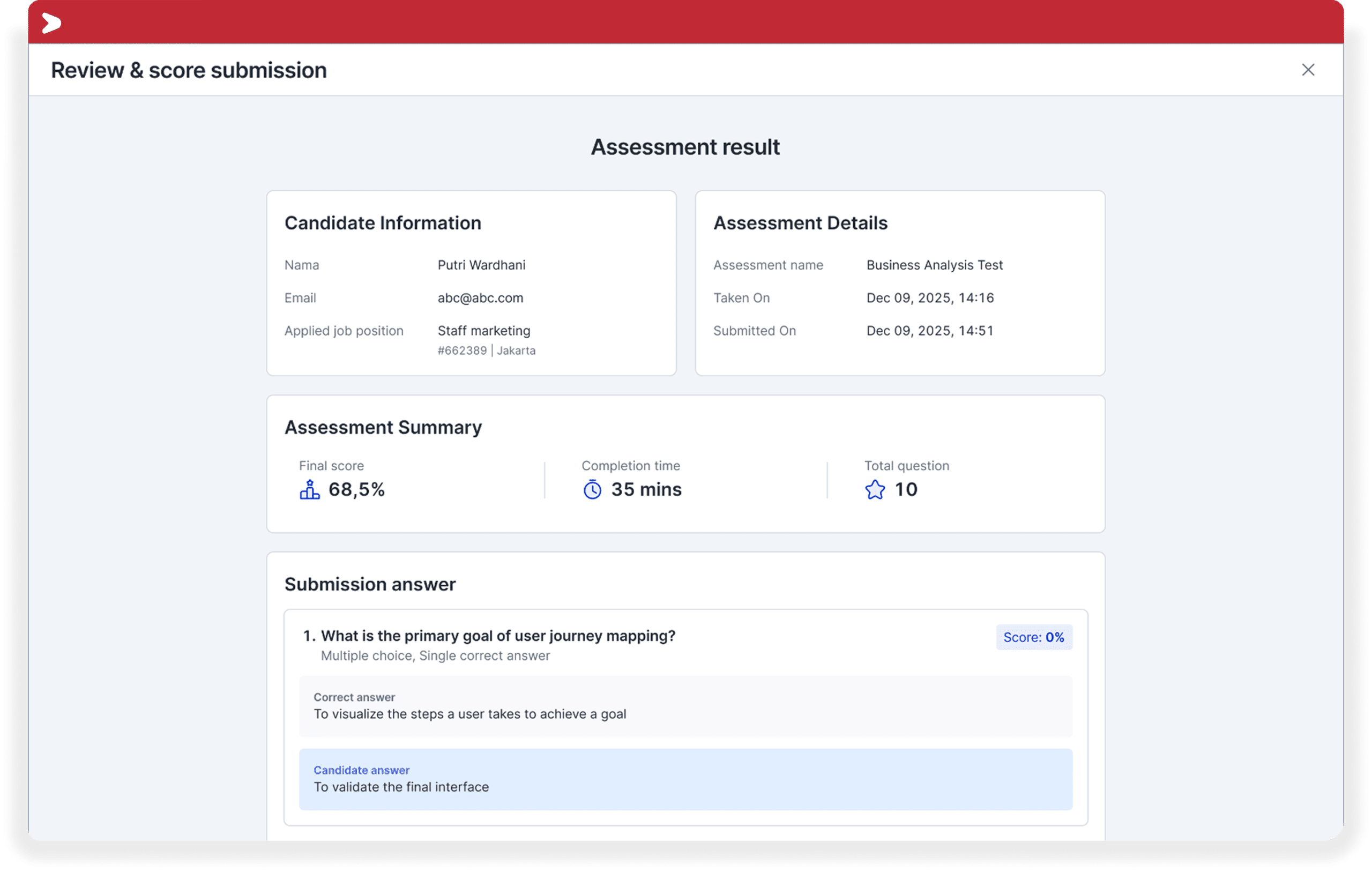Click the Staff marketing job position
This screenshot has width=1372, height=872.
click(x=483, y=331)
